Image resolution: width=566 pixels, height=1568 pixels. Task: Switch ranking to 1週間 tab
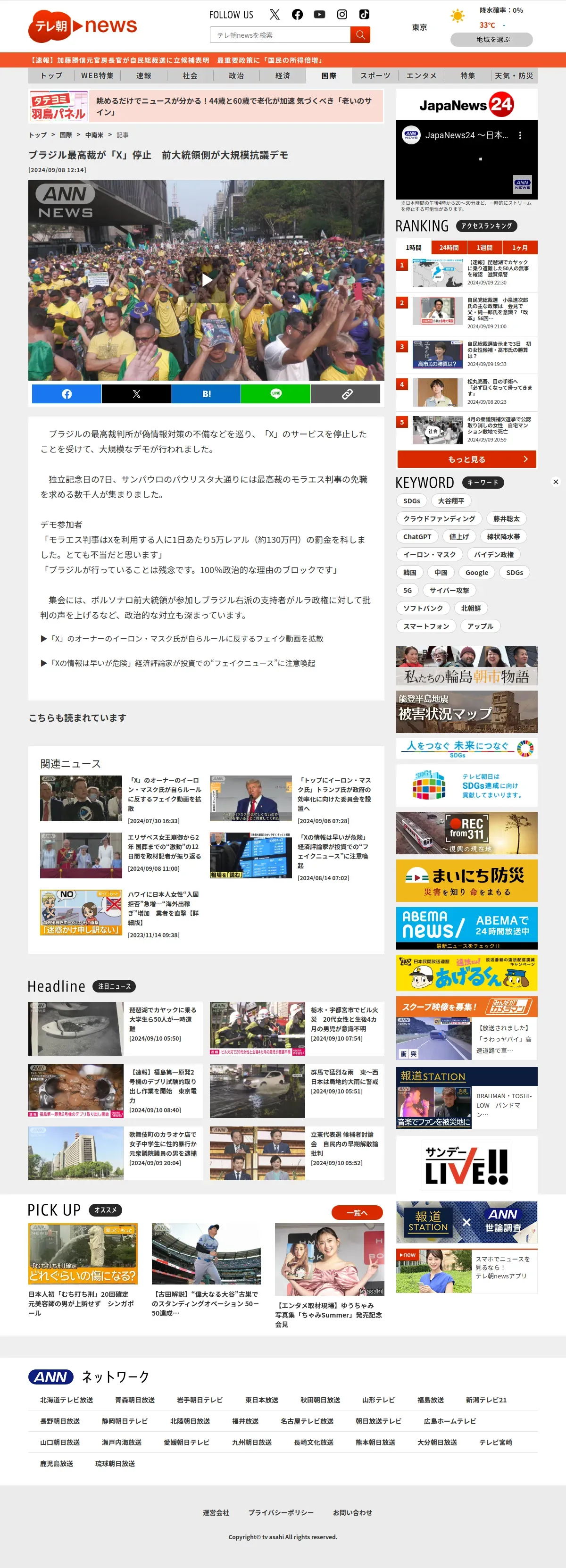pos(484,248)
